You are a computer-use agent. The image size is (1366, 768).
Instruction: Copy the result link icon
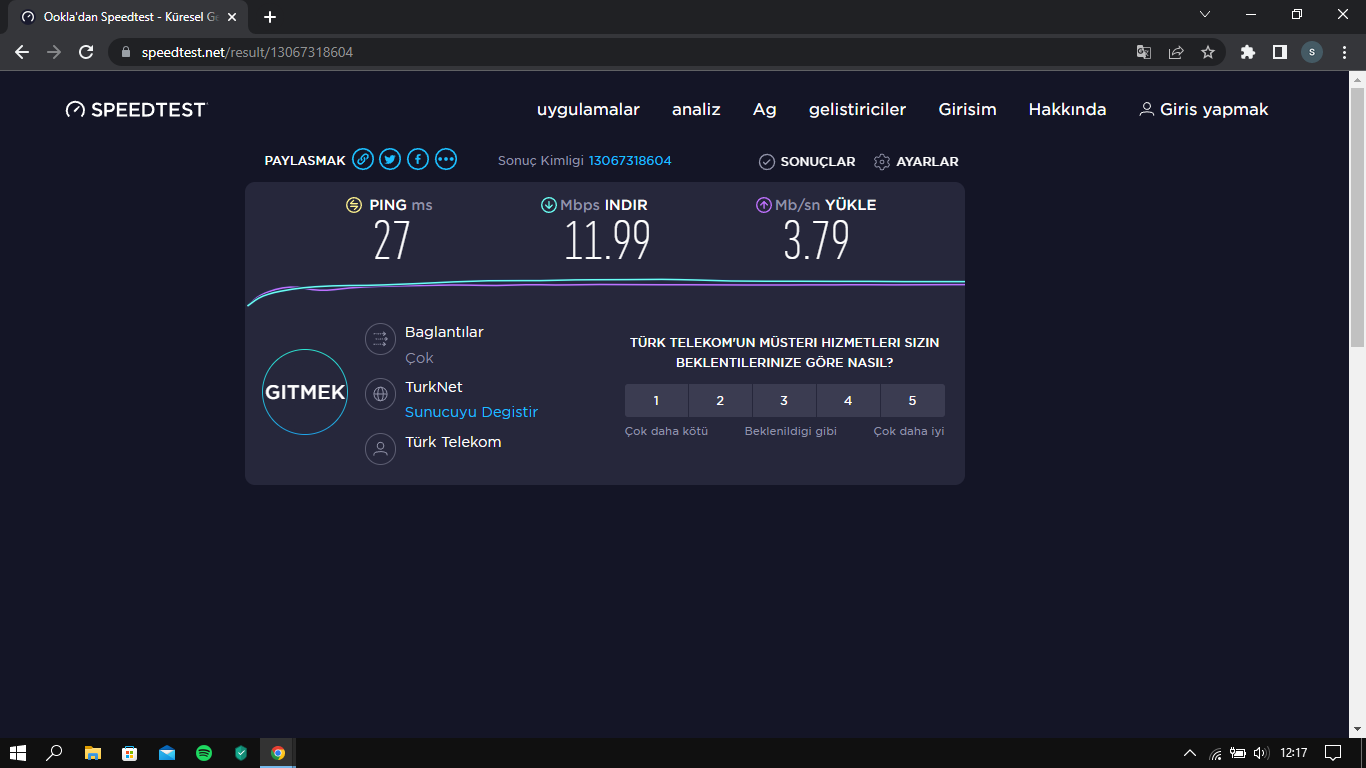click(363, 159)
